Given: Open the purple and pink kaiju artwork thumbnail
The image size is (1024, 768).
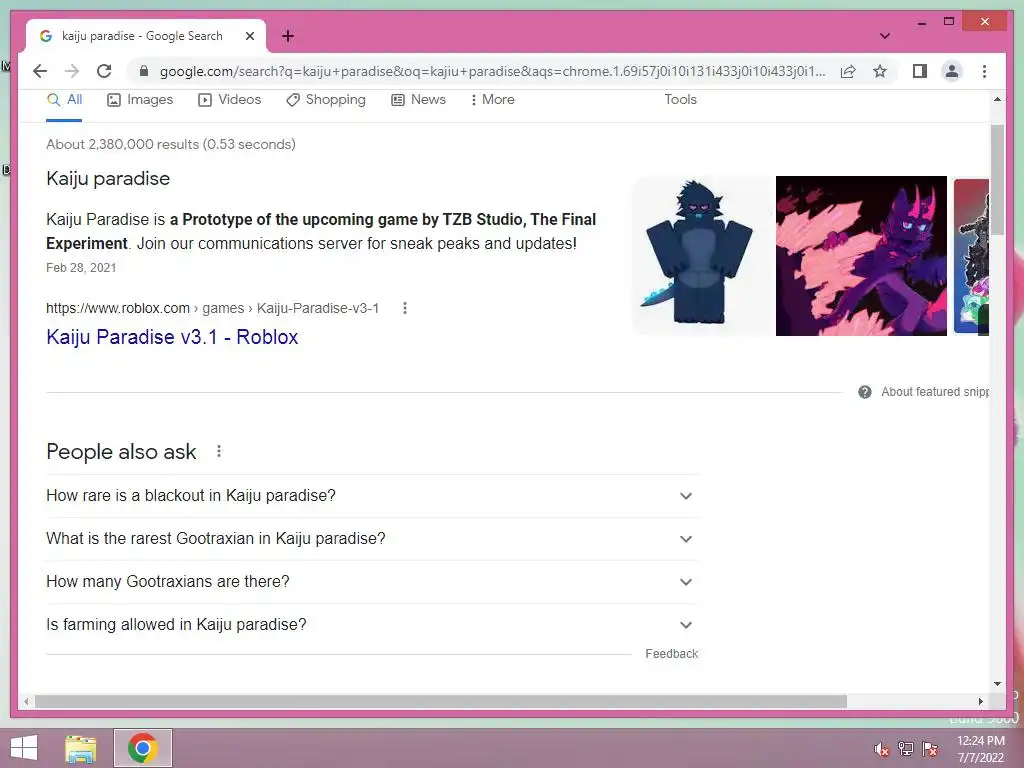Looking at the screenshot, I should click(x=861, y=255).
